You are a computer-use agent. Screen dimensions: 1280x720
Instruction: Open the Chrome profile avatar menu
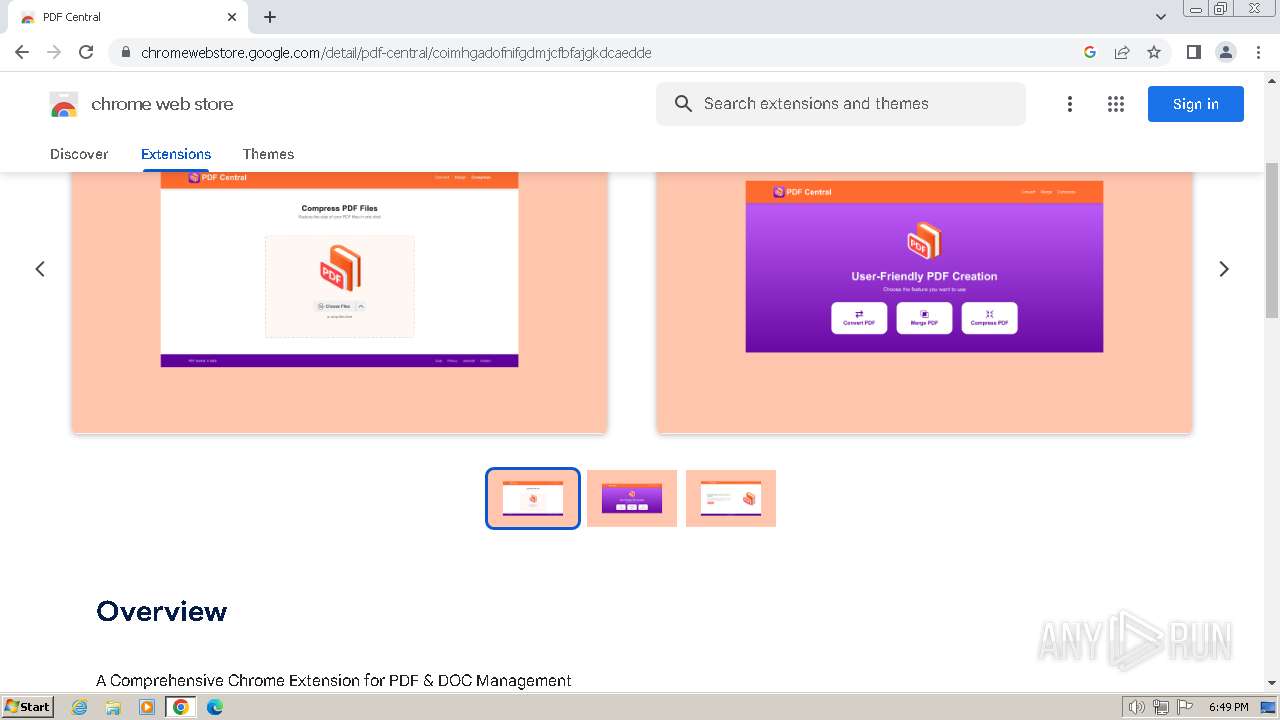coord(1226,52)
